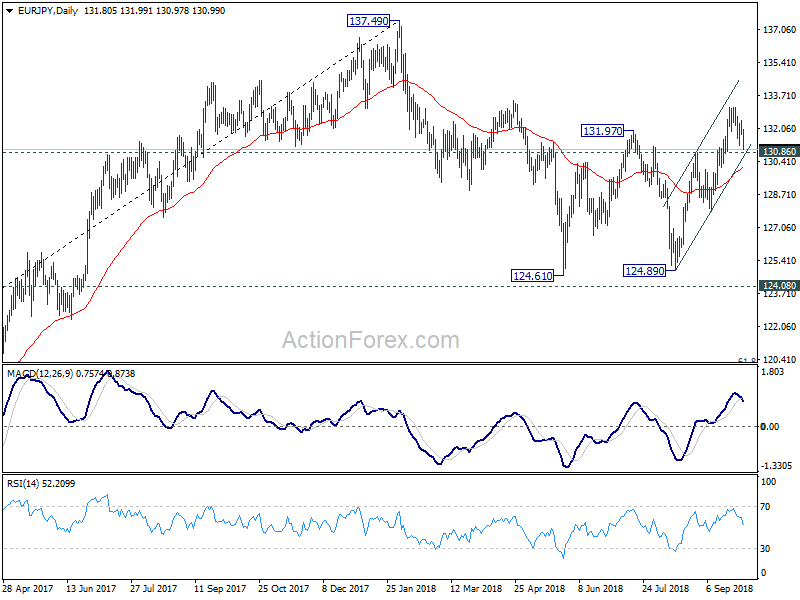The width and height of the screenshot is (800, 600).
Task: Click the 130.860 horizontal level tag
Action: click(x=779, y=152)
